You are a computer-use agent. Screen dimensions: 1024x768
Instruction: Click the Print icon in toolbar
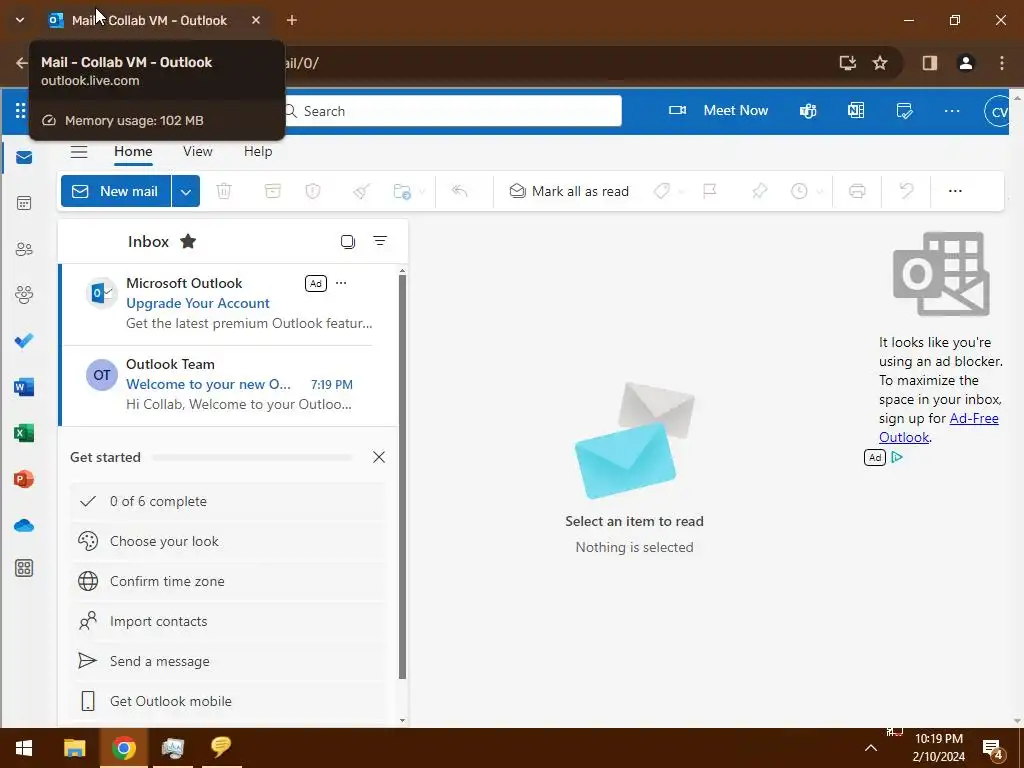[857, 191]
